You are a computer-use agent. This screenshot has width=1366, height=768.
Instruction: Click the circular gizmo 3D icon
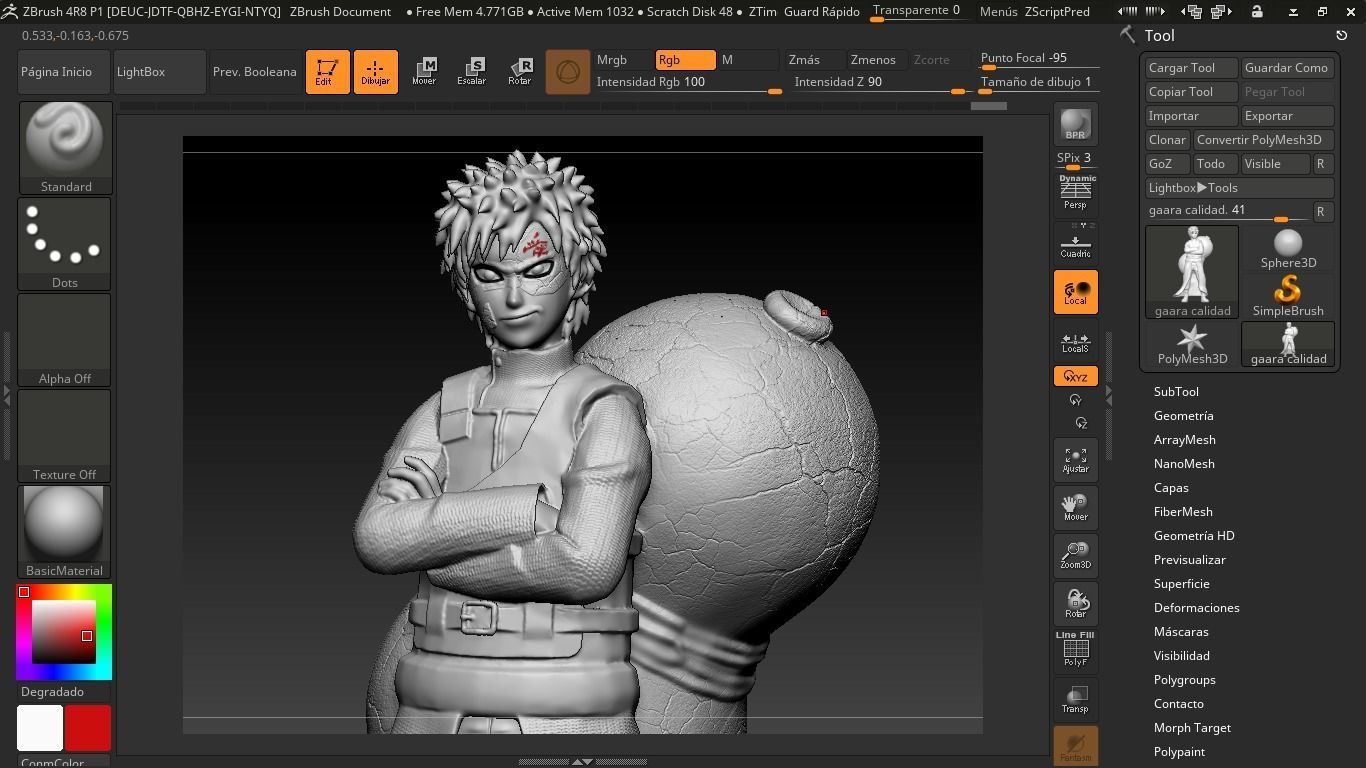(568, 72)
